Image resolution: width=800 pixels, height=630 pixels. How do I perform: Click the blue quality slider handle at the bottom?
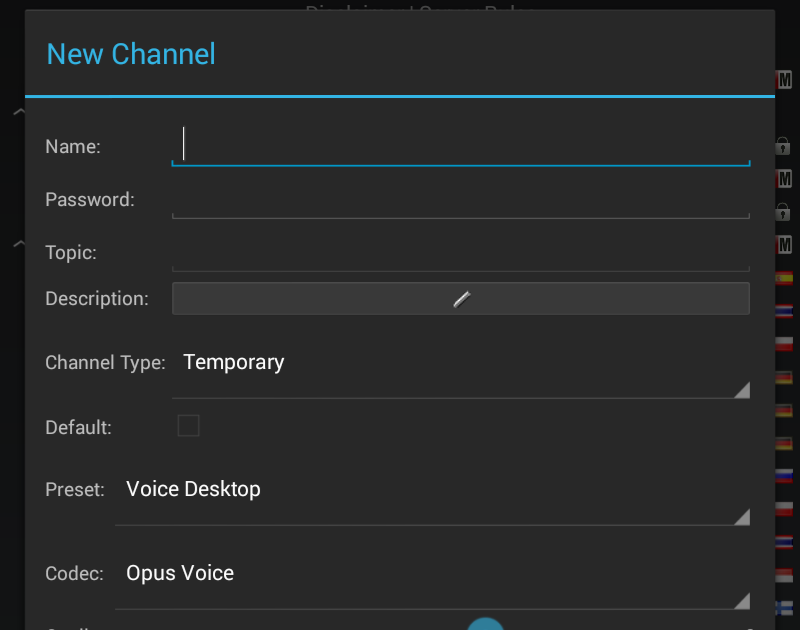[x=486, y=624]
